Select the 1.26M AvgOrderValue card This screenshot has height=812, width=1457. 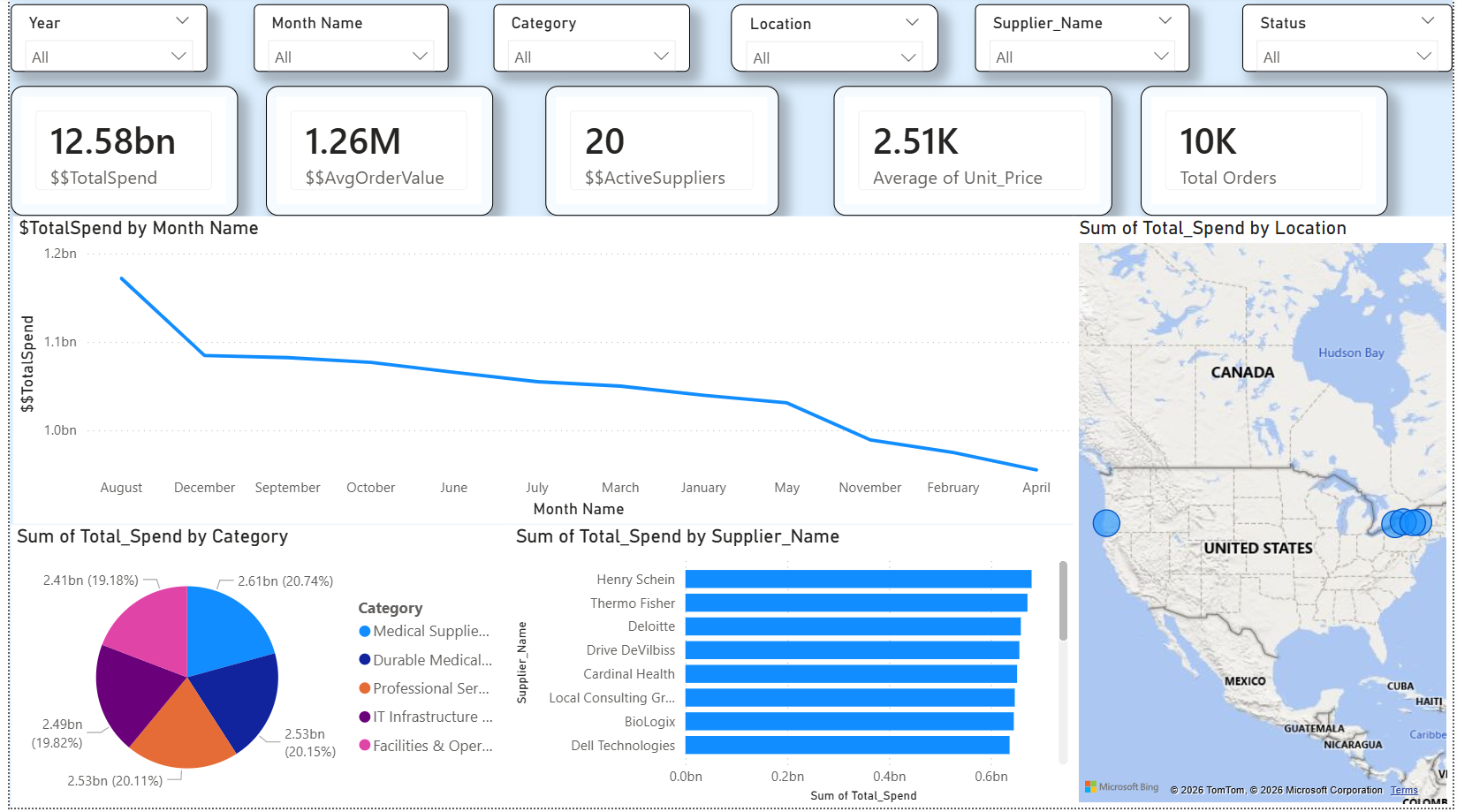tap(379, 151)
